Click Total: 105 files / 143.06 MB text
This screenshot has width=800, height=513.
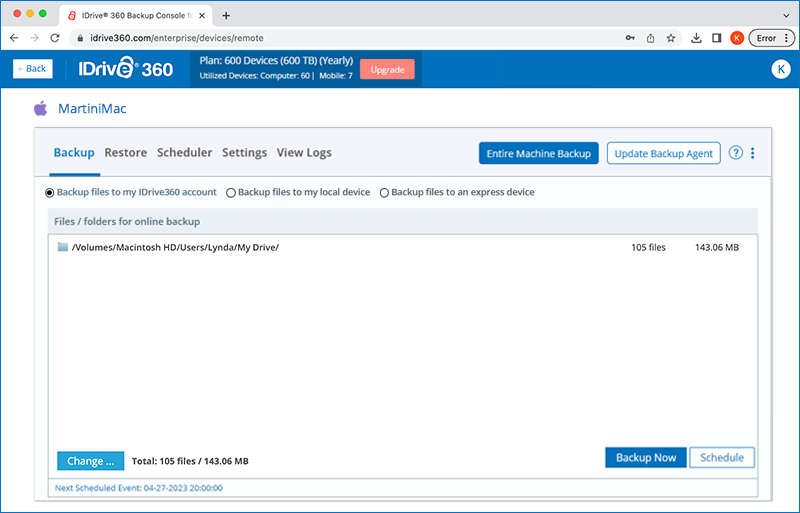point(190,461)
